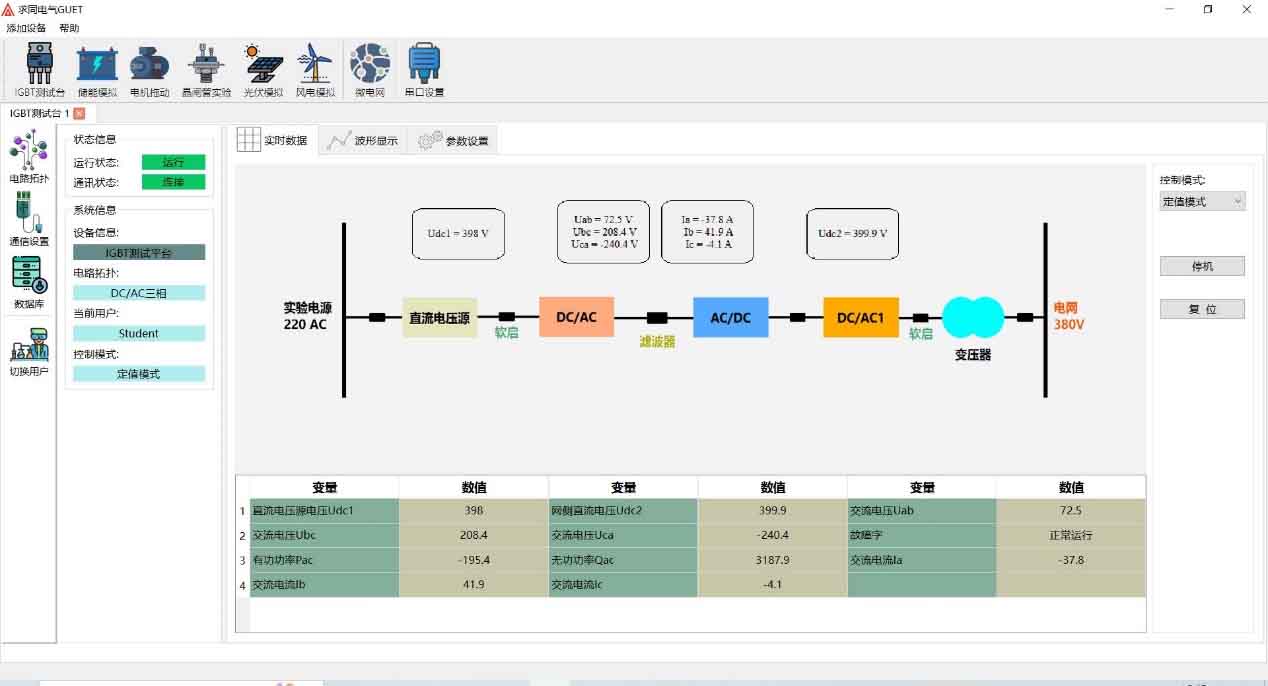Open the 添加设备 menu
The width and height of the screenshot is (1268, 686).
(x=26, y=28)
